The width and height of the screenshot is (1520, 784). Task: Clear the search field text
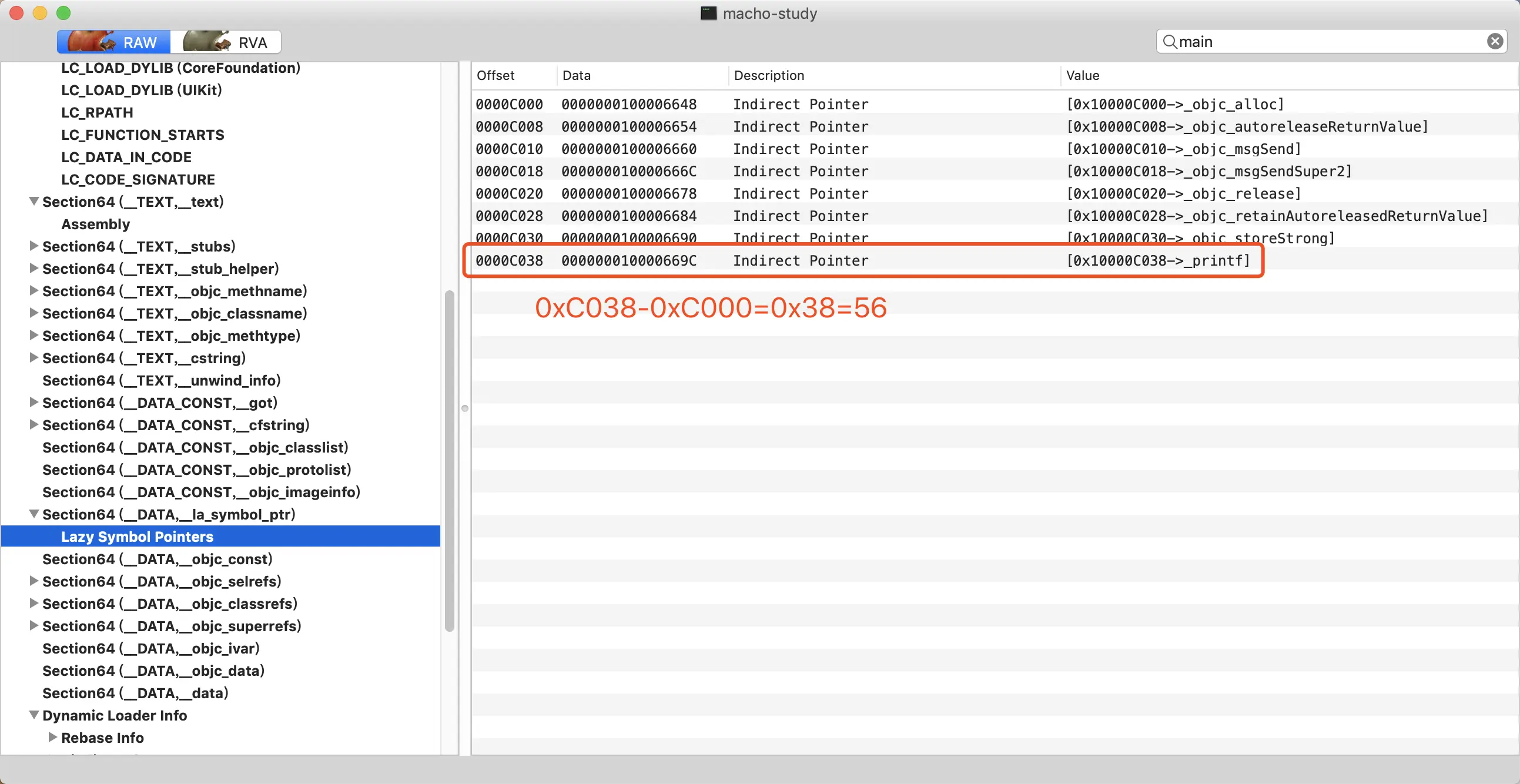1494,41
